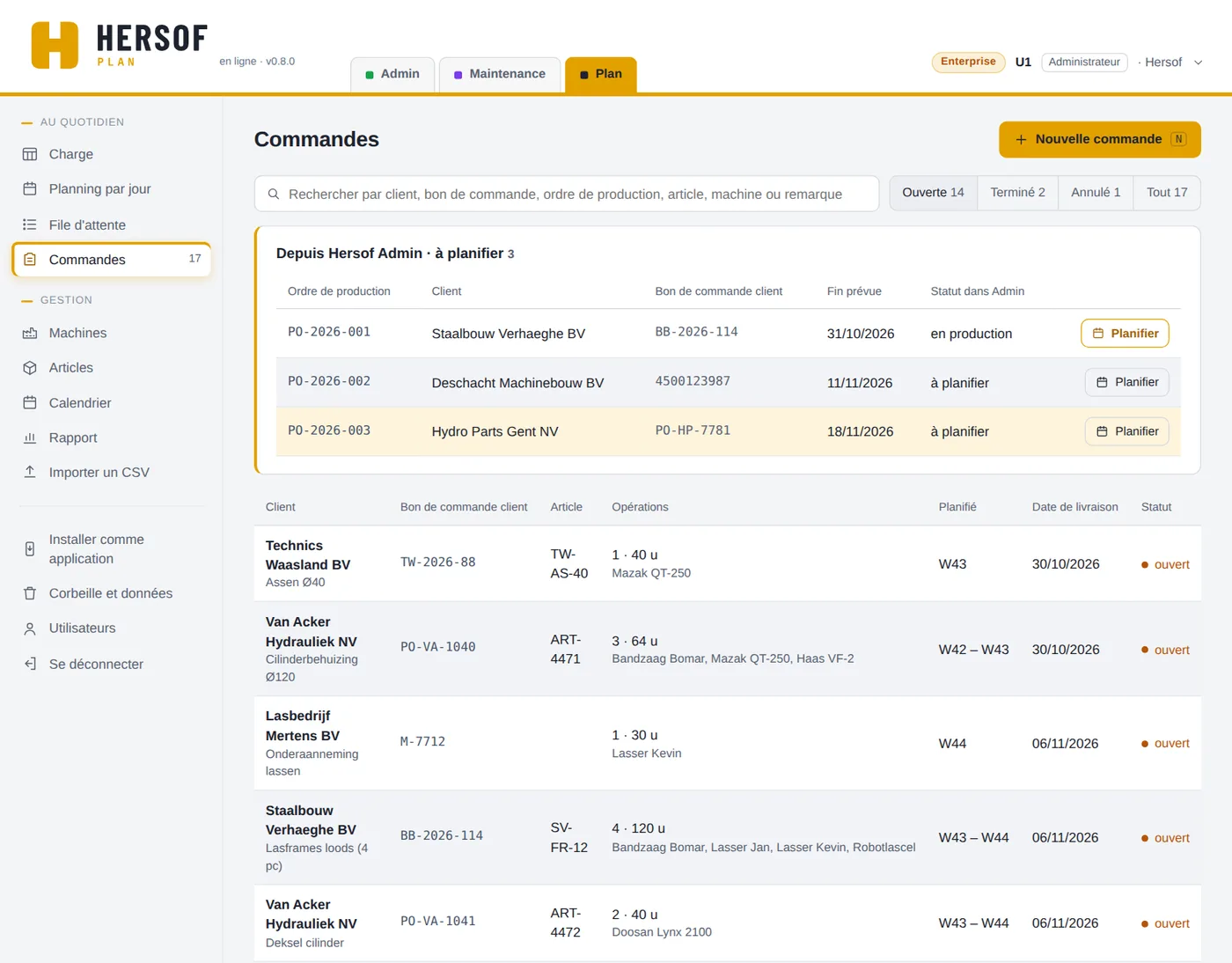Open Charge in the sidebar
This screenshot has width=1232, height=963.
click(112, 154)
